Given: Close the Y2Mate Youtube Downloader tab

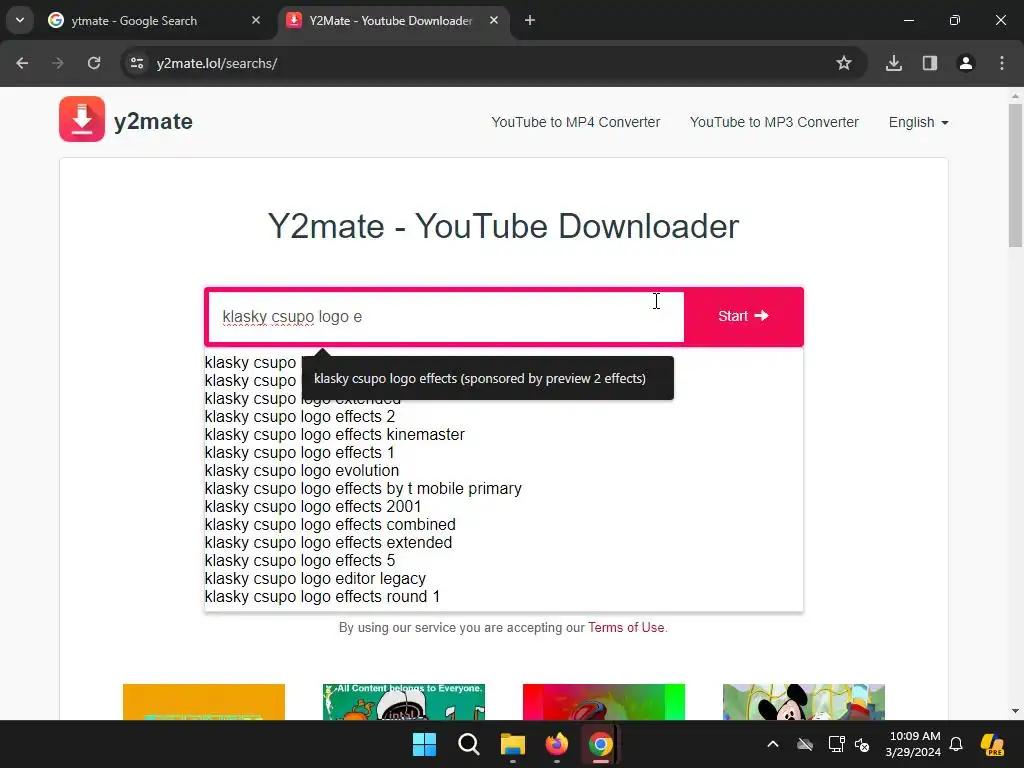Looking at the screenshot, I should click(494, 20).
